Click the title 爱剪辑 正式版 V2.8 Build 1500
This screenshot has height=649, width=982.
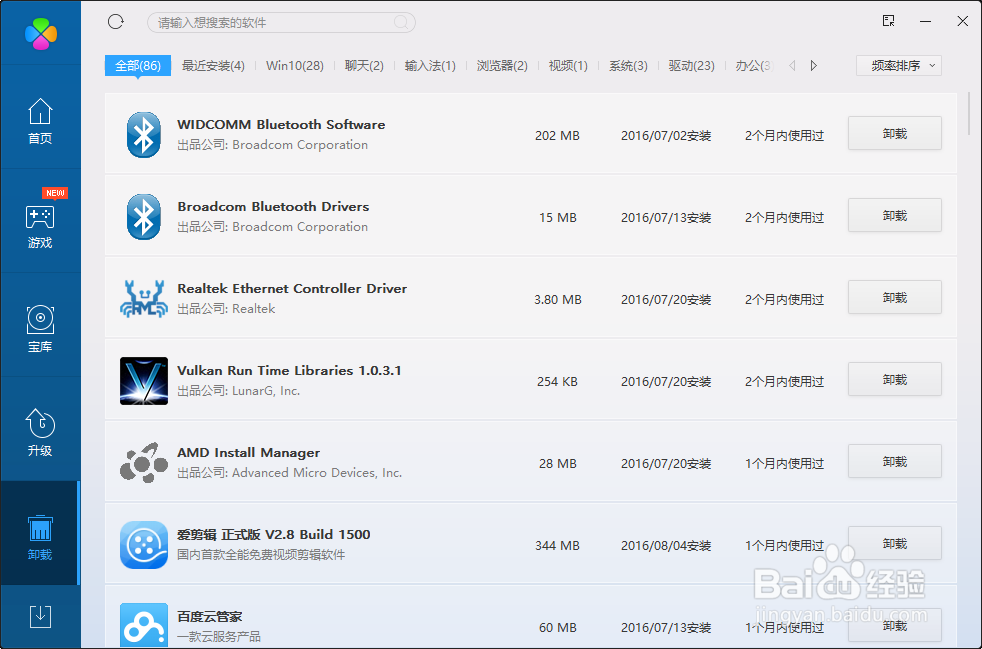274,534
